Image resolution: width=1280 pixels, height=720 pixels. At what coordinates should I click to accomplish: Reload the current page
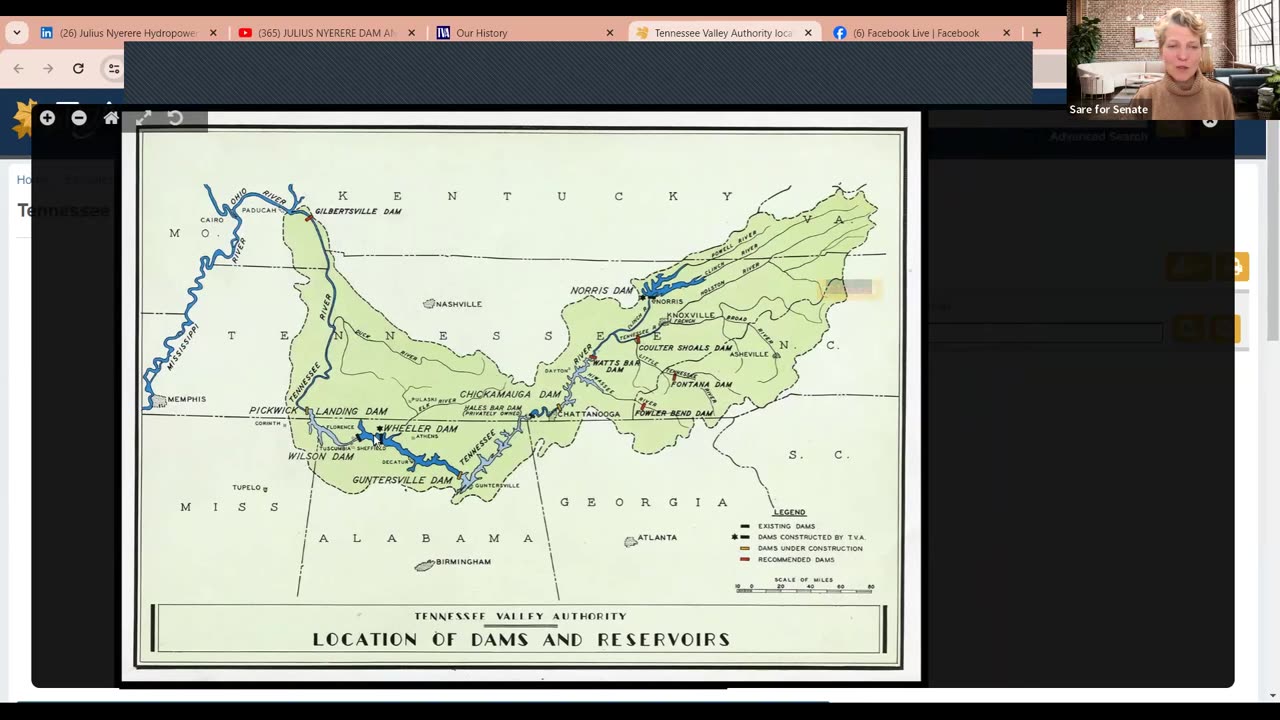point(78,68)
